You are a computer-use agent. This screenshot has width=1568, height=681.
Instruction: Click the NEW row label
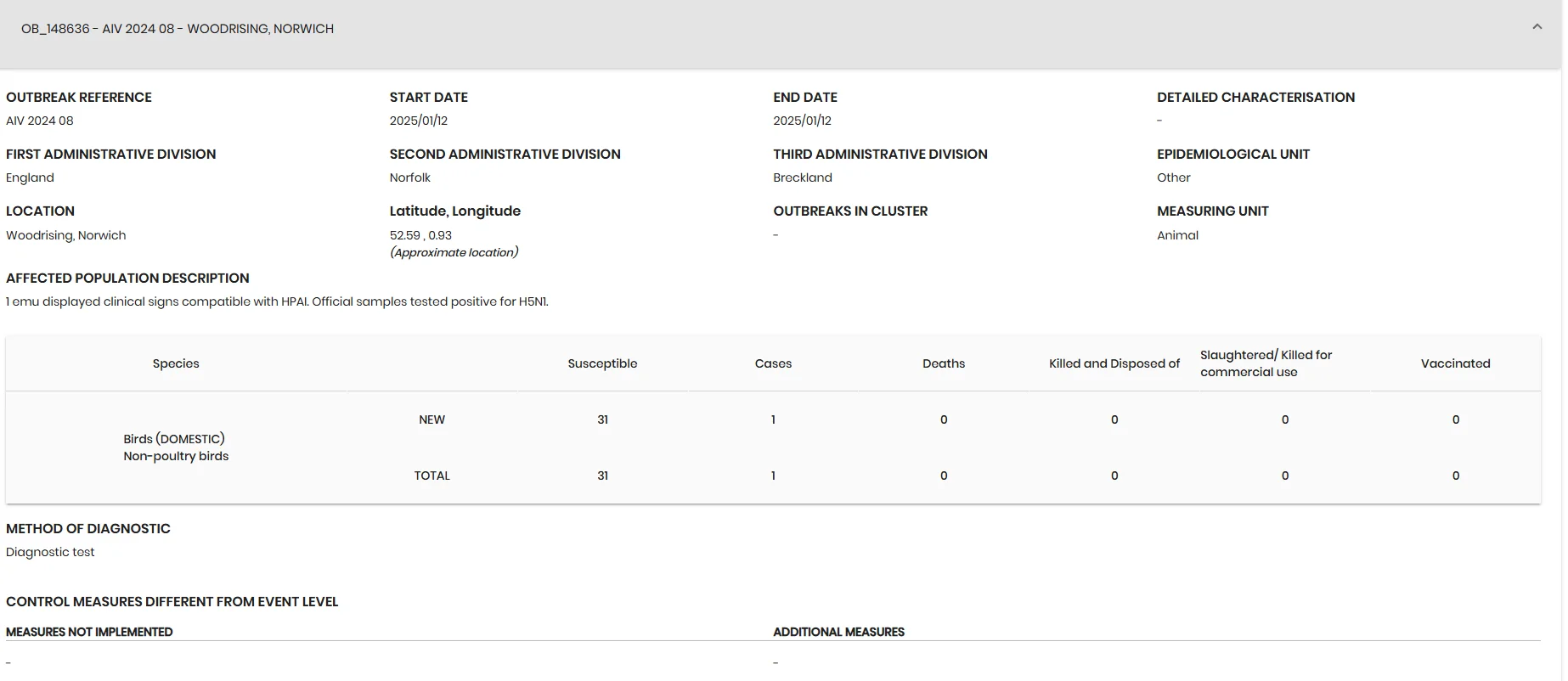pyautogui.click(x=431, y=419)
